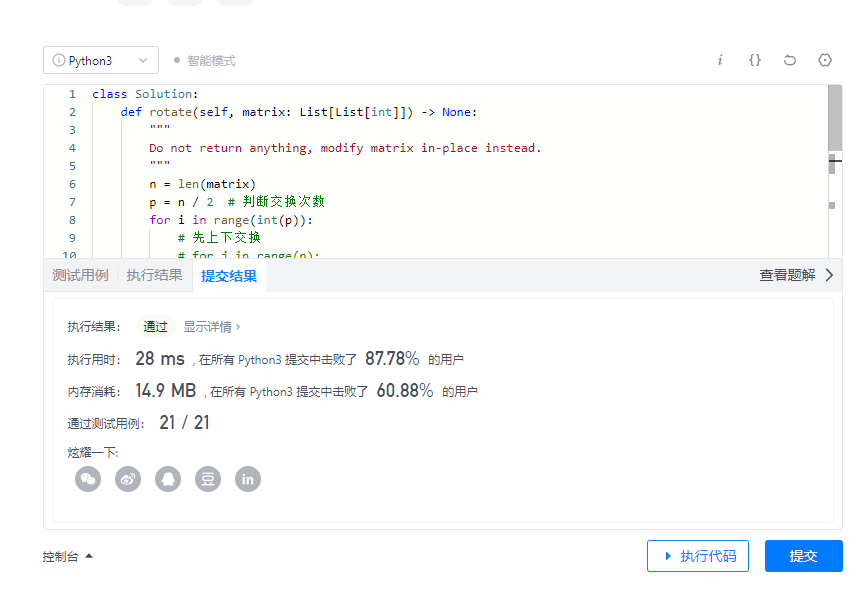Viewport: 868px width, 592px height.
Task: Open the editor info icon
Action: pos(720,60)
